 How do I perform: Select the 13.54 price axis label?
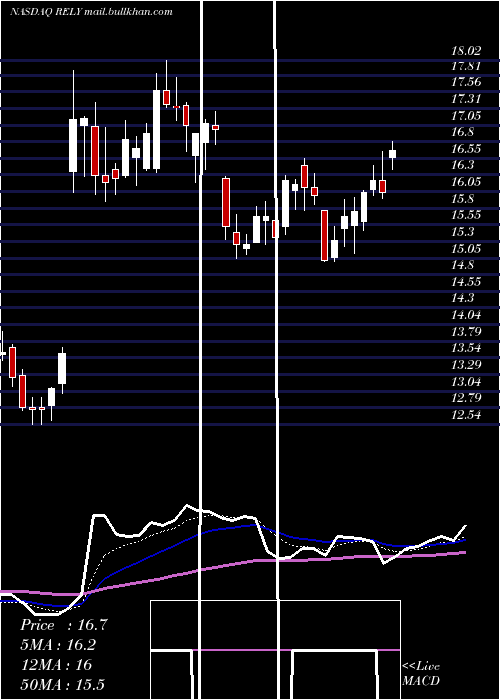(466, 348)
